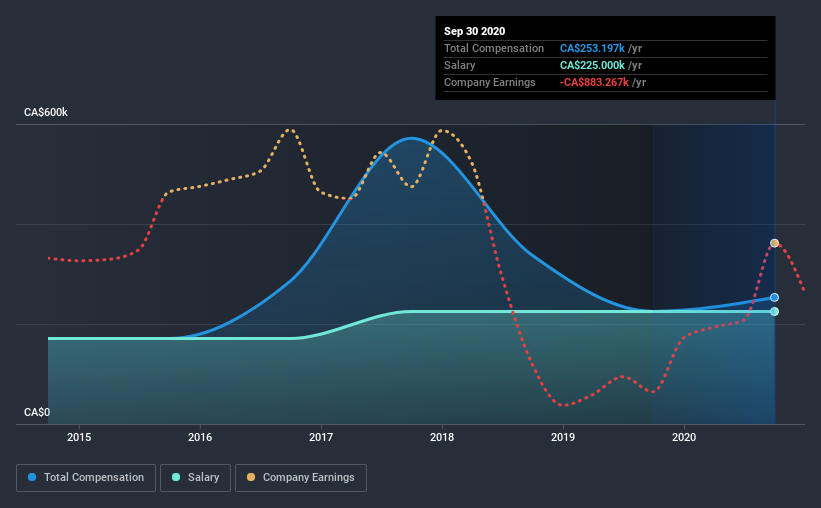
Task: Click the CA$225.000k salary value
Action: [592, 65]
